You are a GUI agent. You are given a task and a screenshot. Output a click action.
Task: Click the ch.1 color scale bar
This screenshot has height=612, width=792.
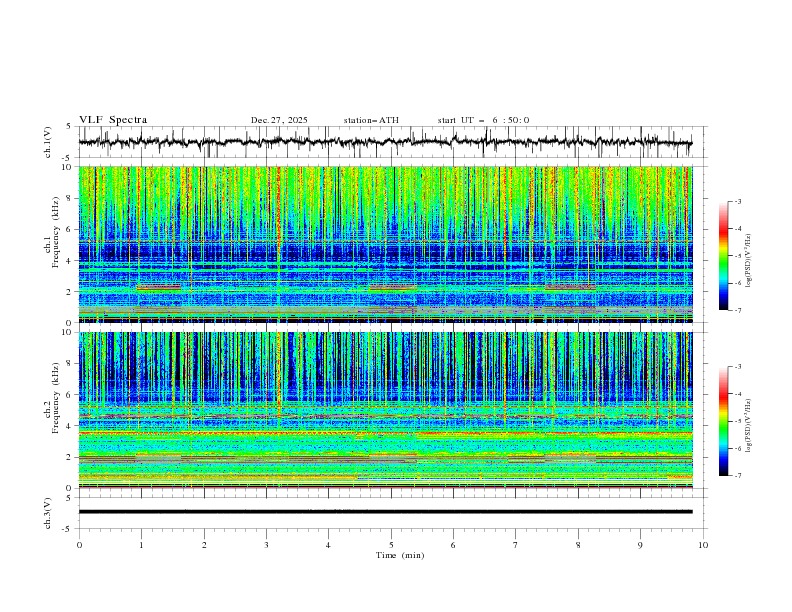tap(723, 255)
